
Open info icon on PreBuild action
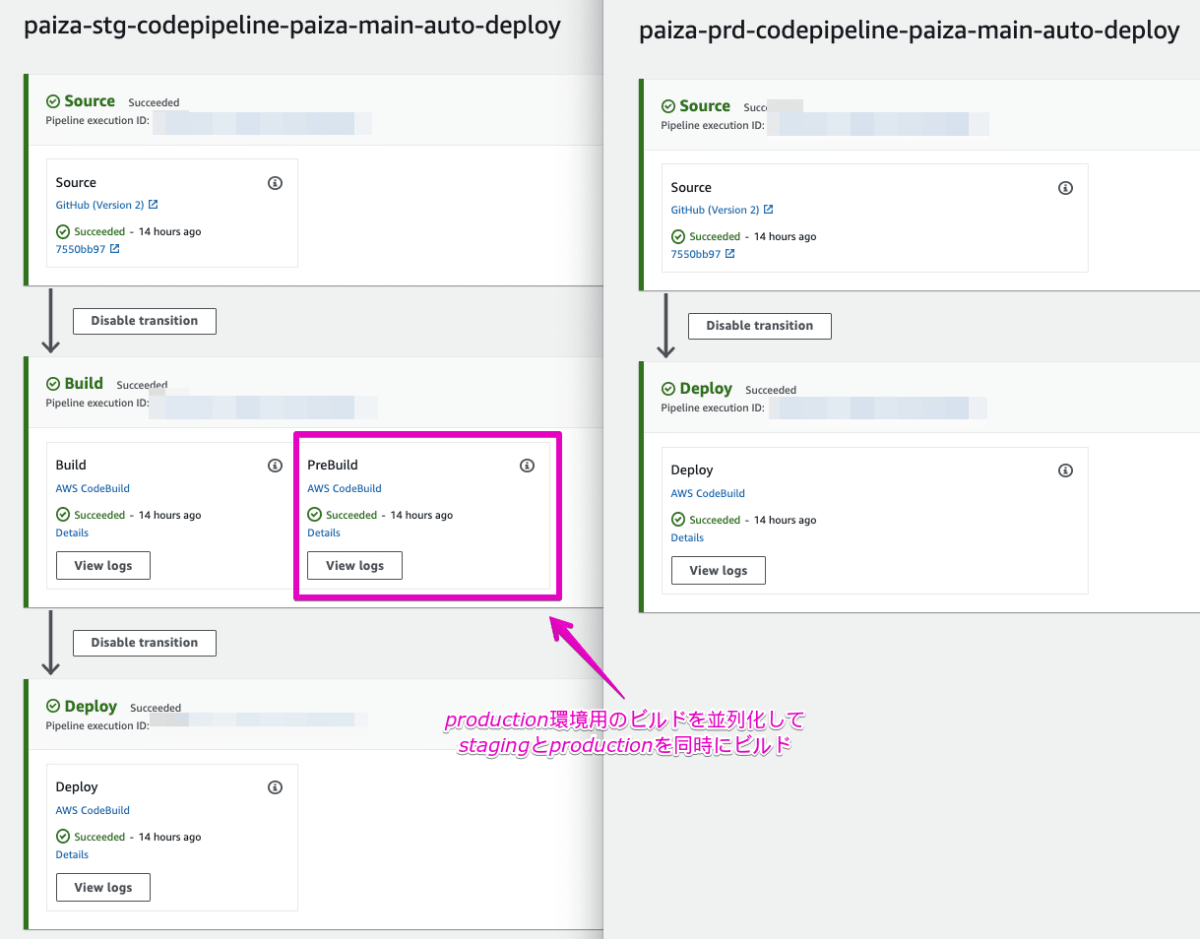(527, 465)
